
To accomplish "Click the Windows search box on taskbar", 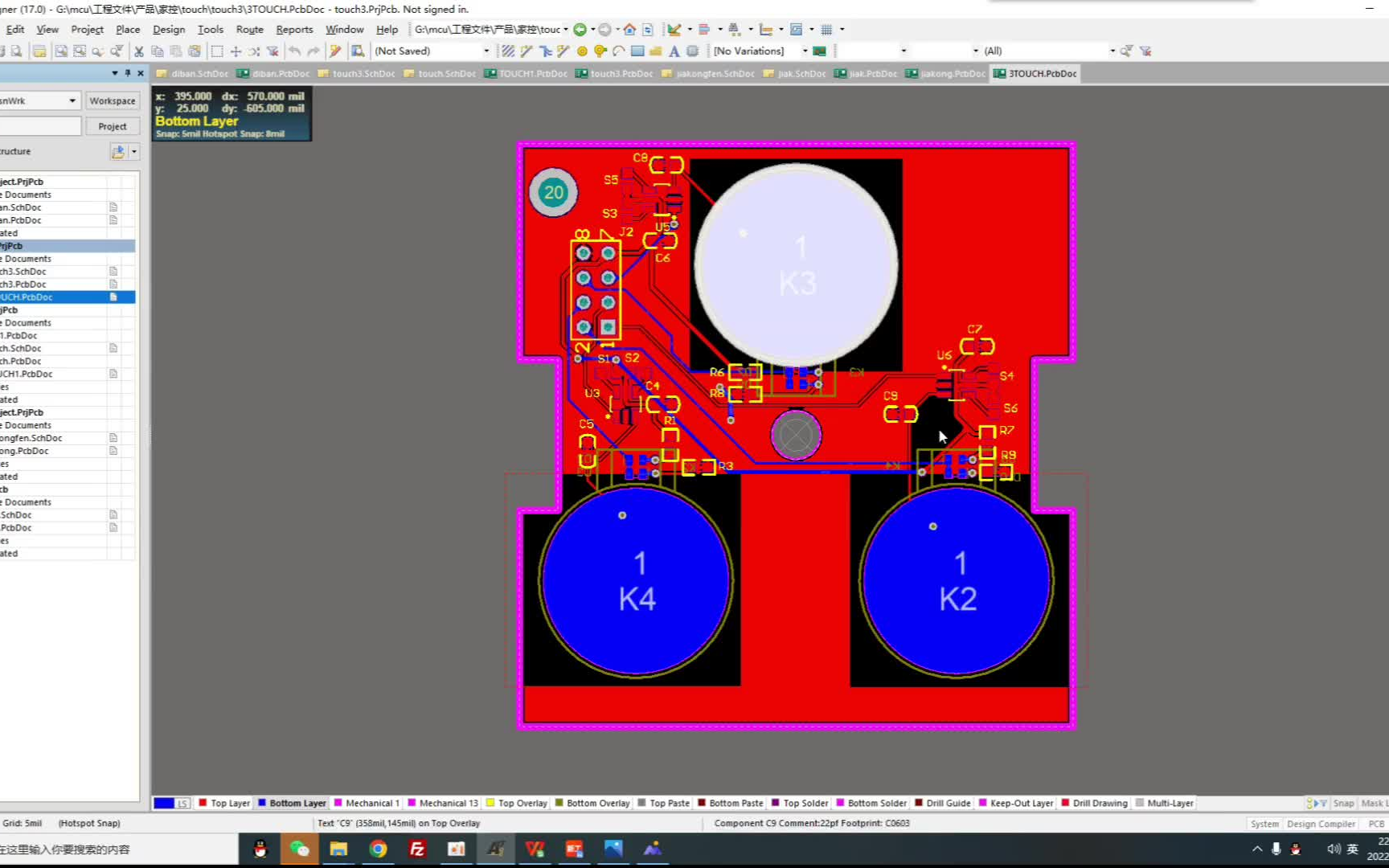I will point(119,850).
